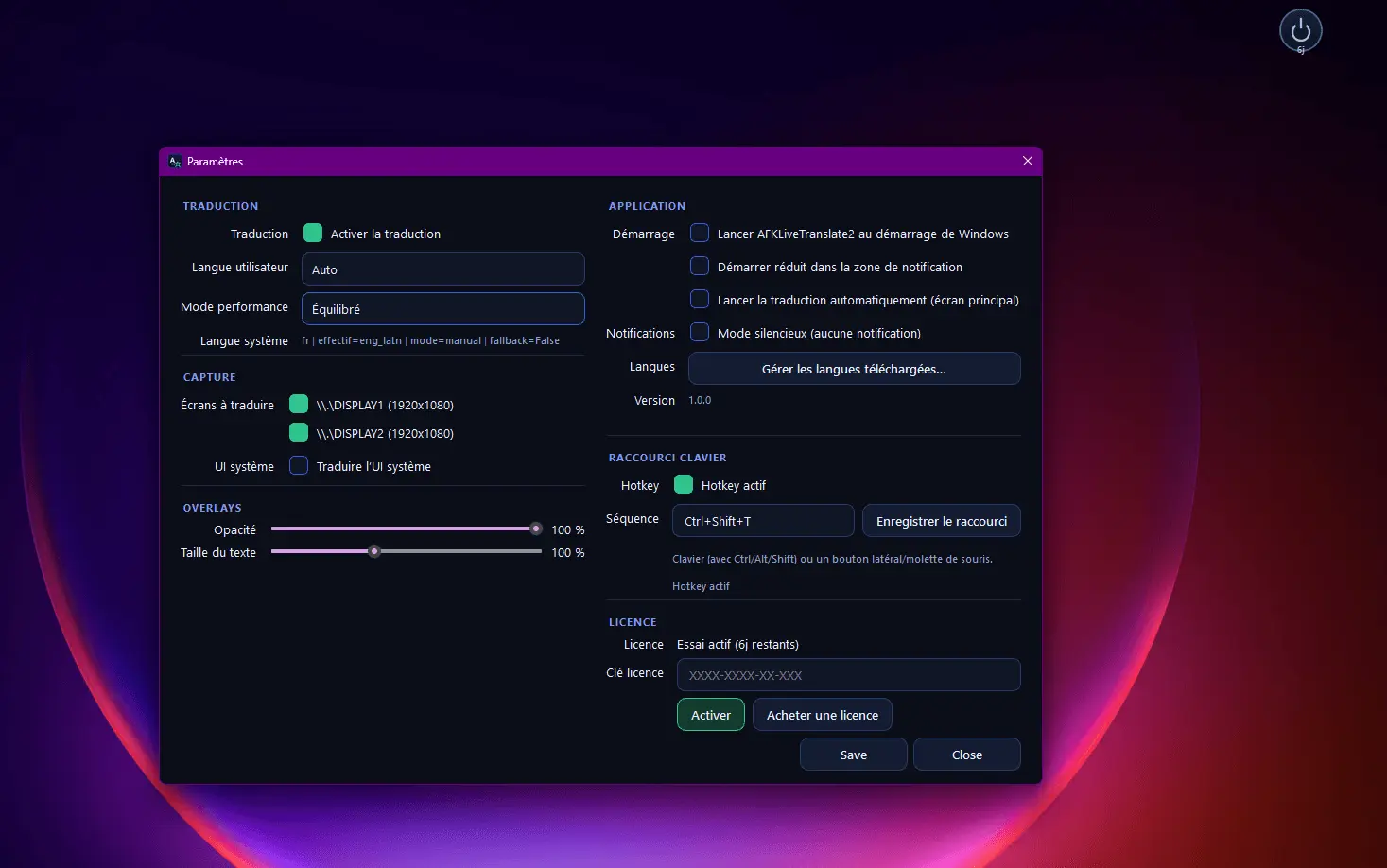Image resolution: width=1387 pixels, height=868 pixels.
Task: Click the Langue système status text
Action: pyautogui.click(x=430, y=340)
